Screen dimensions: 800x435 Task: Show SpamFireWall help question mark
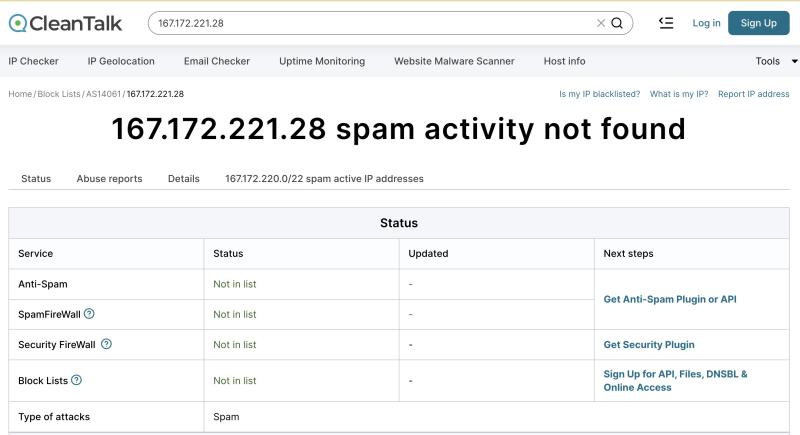tap(89, 314)
